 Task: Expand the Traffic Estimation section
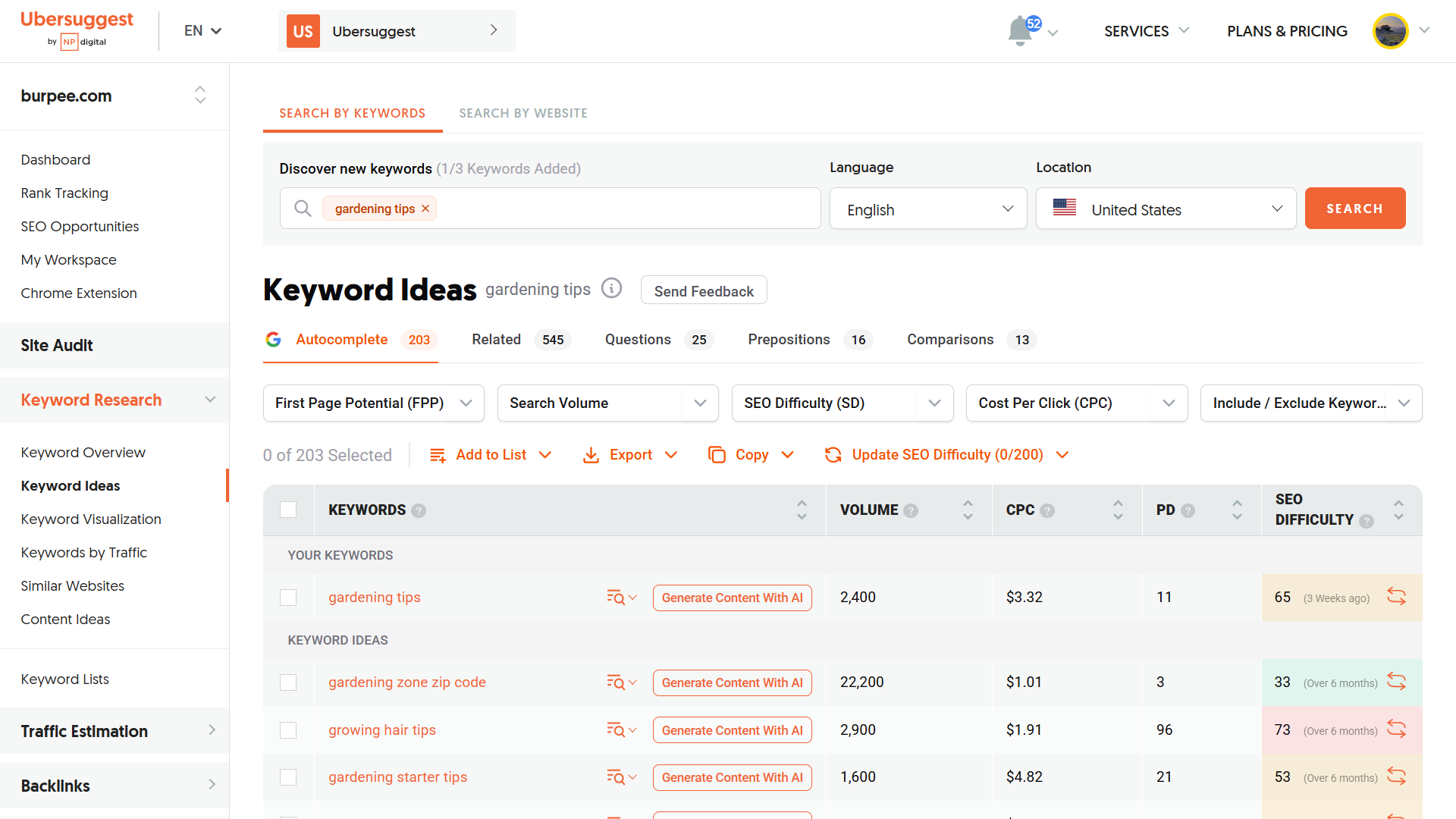115,731
